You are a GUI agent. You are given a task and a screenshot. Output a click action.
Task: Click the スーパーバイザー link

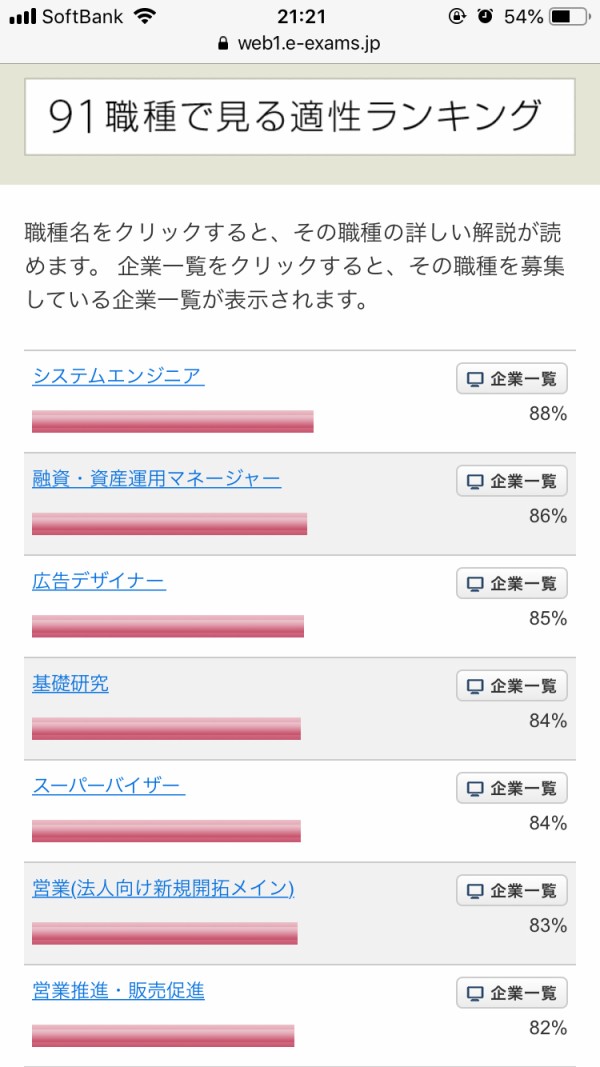106,787
